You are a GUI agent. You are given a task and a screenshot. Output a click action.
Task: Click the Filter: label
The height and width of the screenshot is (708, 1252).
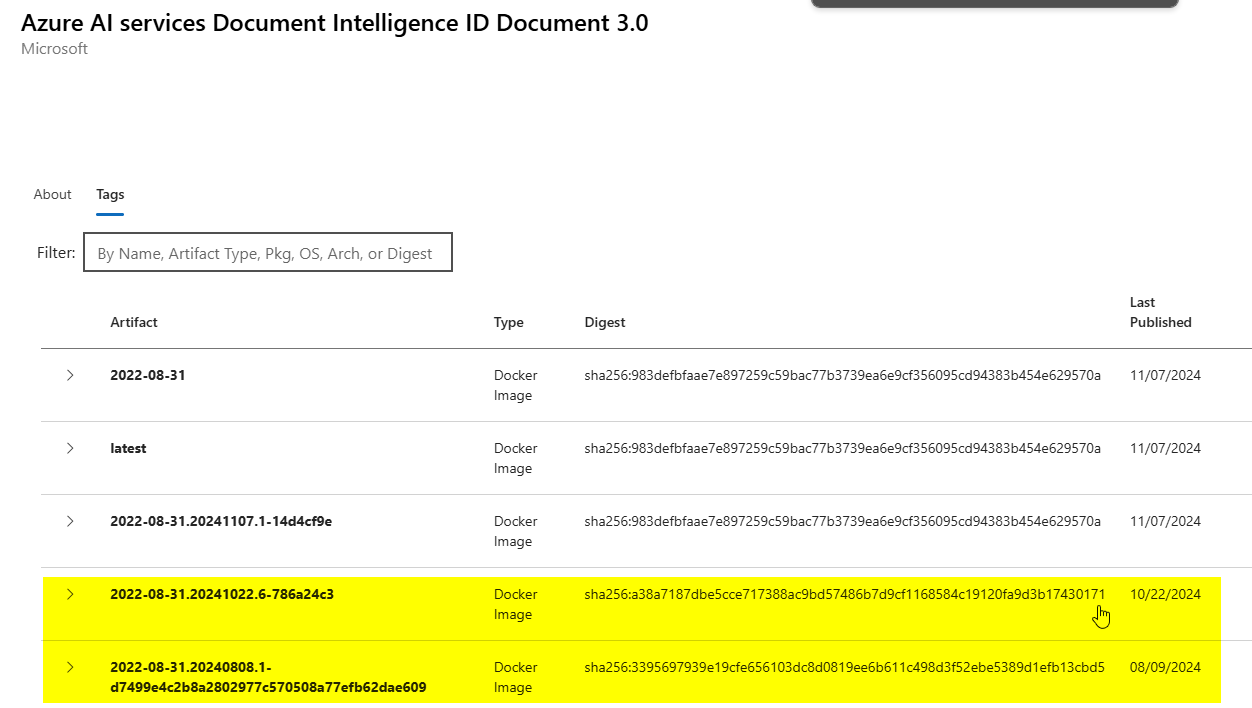56,252
